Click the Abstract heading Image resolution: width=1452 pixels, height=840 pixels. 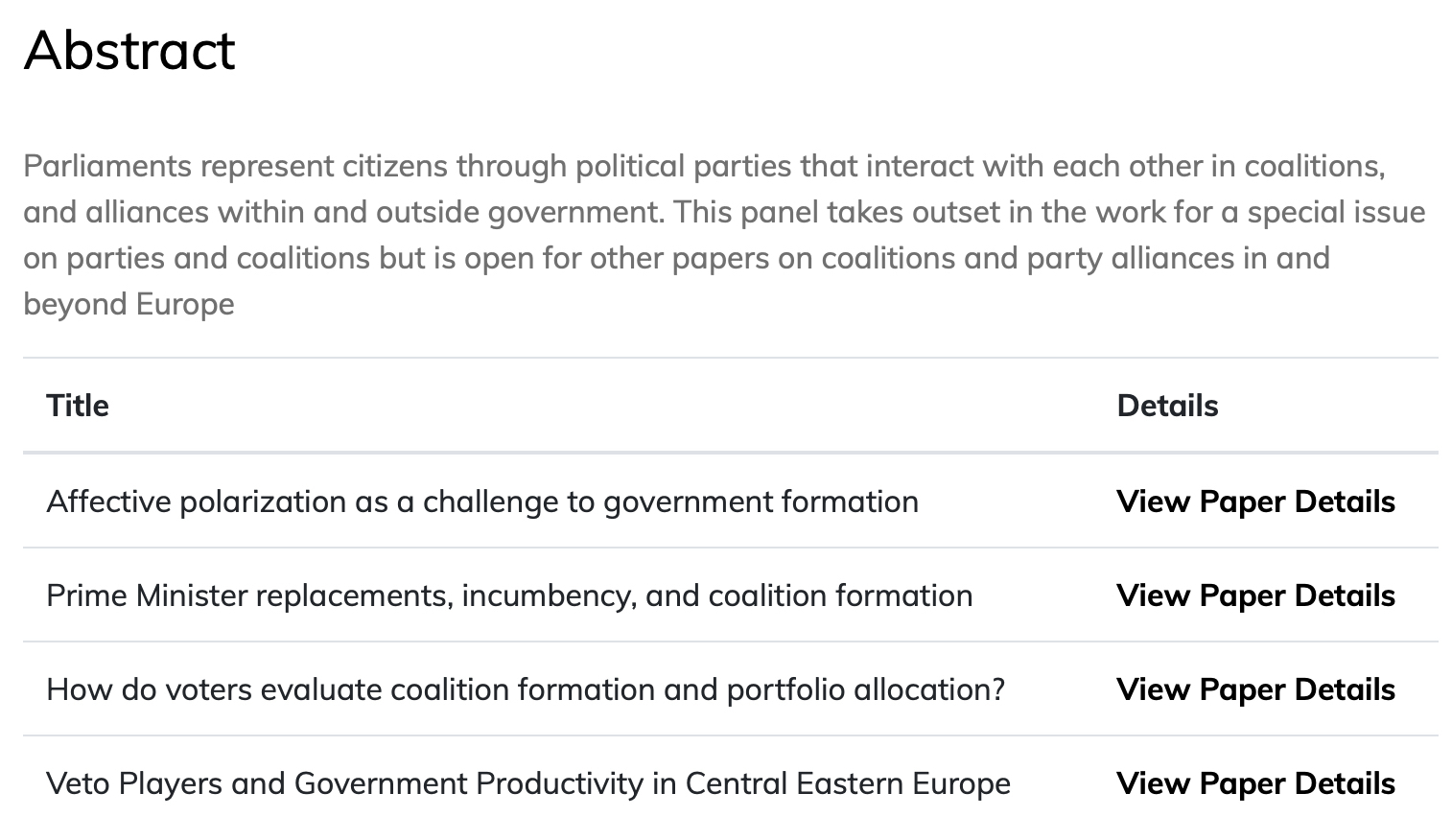tap(129, 50)
